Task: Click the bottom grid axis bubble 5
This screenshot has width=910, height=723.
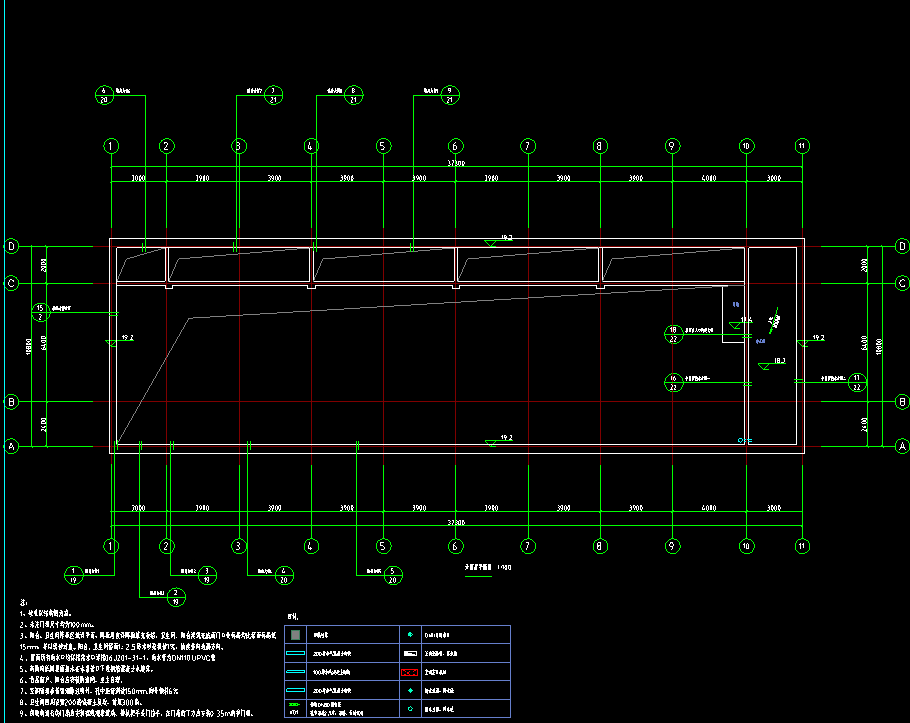Action: click(x=382, y=546)
